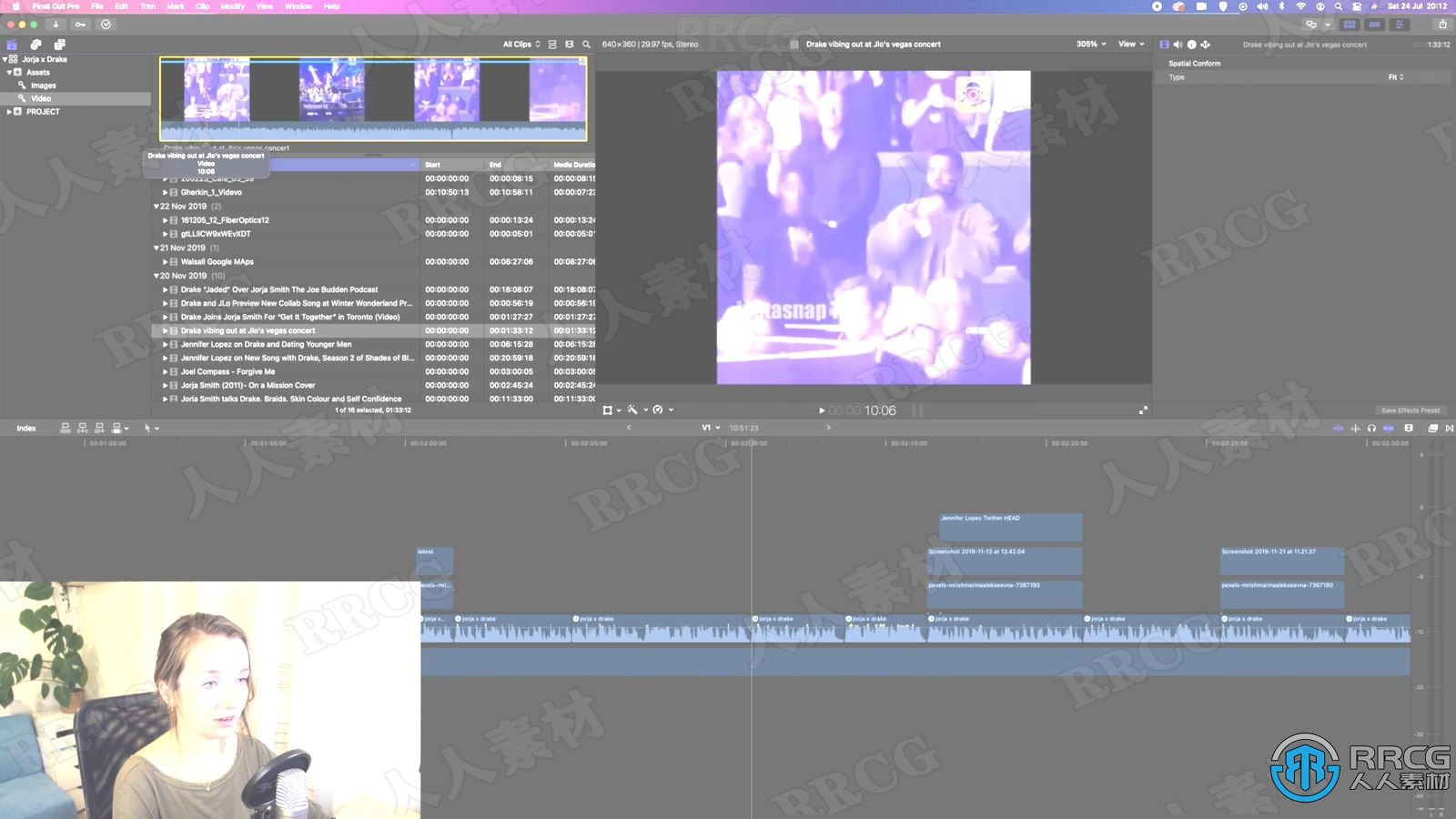This screenshot has height=819, width=1456.
Task: Open the Video inspector tab icon
Action: click(x=1164, y=44)
